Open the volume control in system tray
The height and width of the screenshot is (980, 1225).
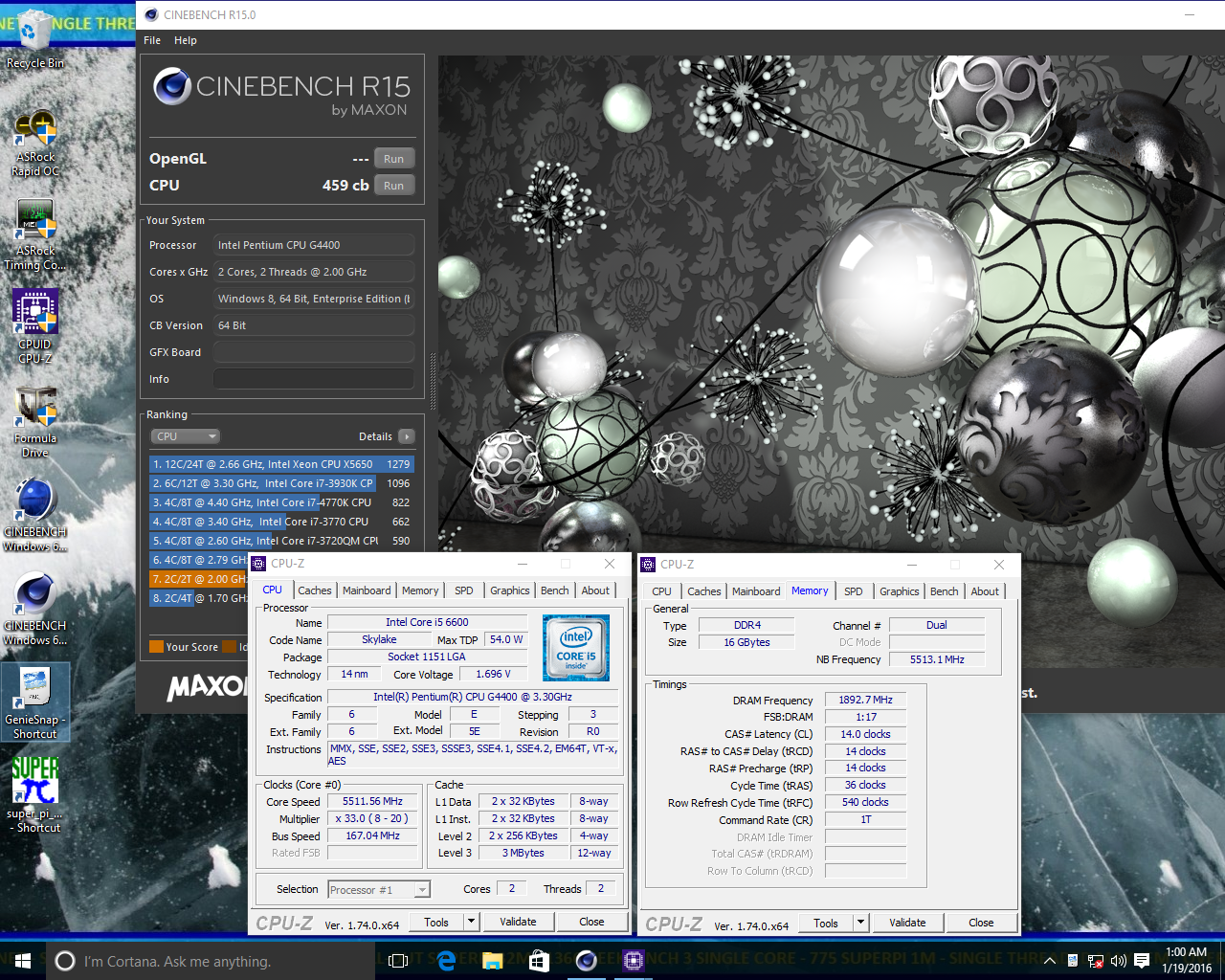click(1119, 961)
